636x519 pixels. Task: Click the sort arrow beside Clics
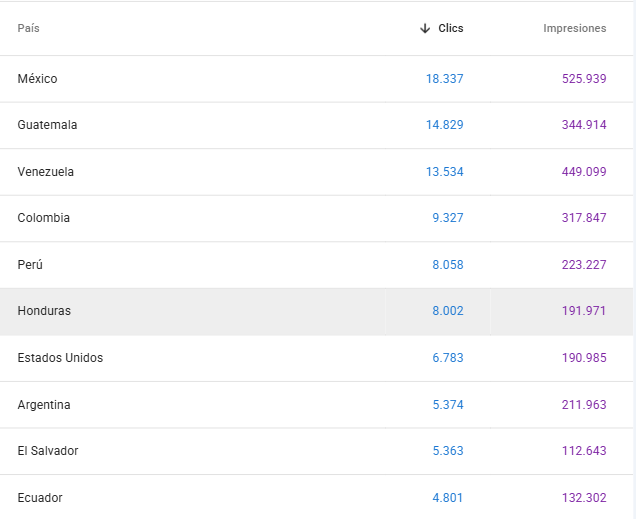(x=425, y=28)
